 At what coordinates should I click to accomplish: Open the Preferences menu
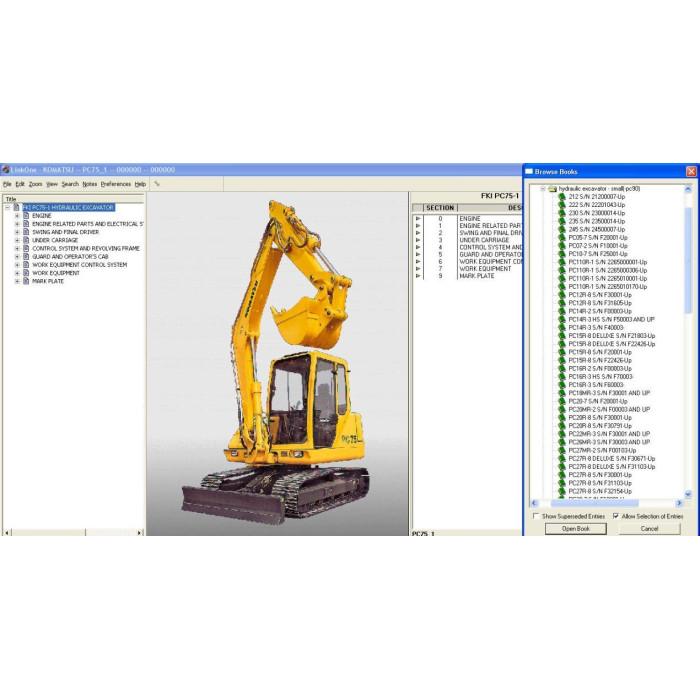click(116, 184)
